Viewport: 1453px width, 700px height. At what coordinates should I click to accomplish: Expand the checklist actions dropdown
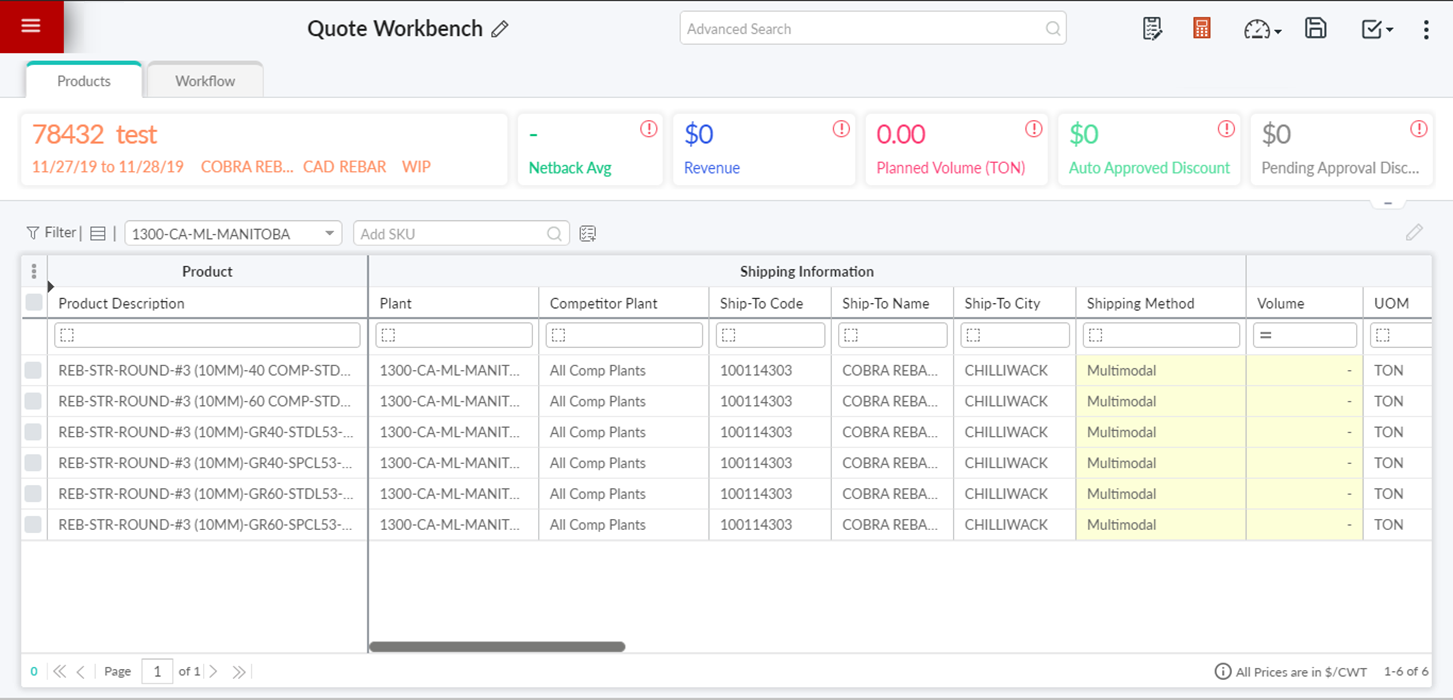[x=1377, y=30]
